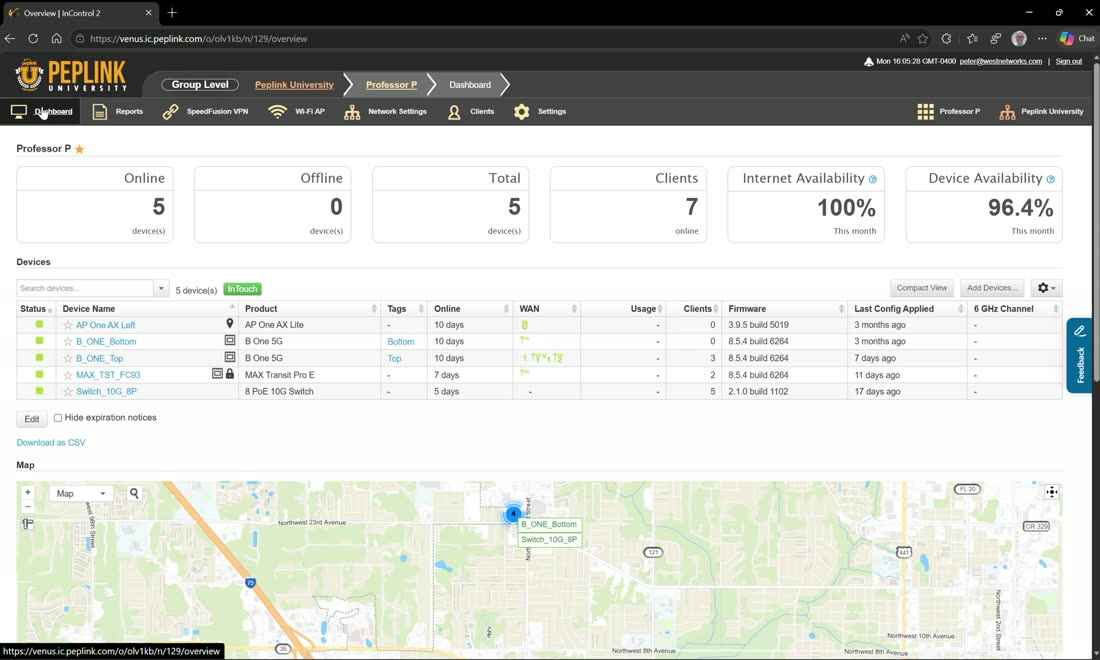The image size is (1100, 660).
Task: Sort by Status column
Action: [x=36, y=309]
